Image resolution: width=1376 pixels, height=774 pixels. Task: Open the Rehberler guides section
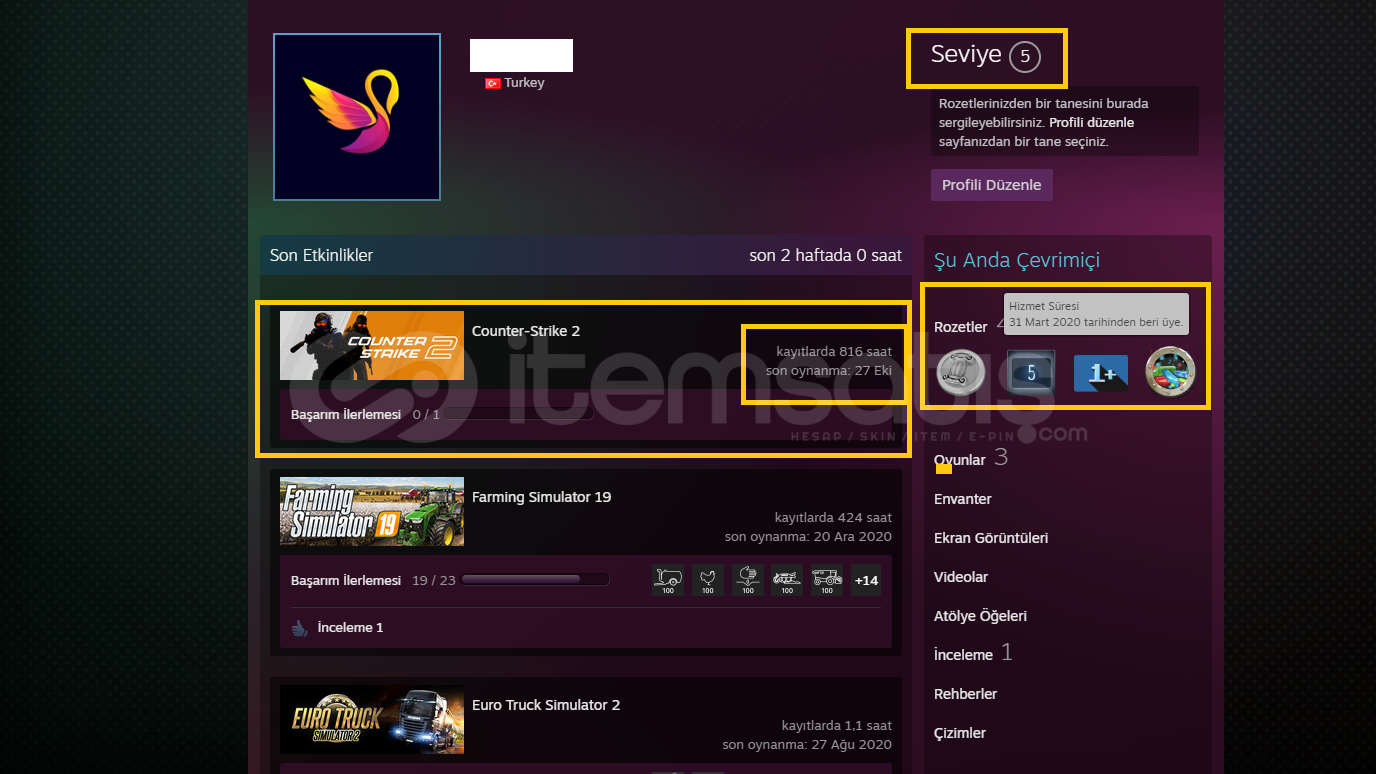[965, 694]
